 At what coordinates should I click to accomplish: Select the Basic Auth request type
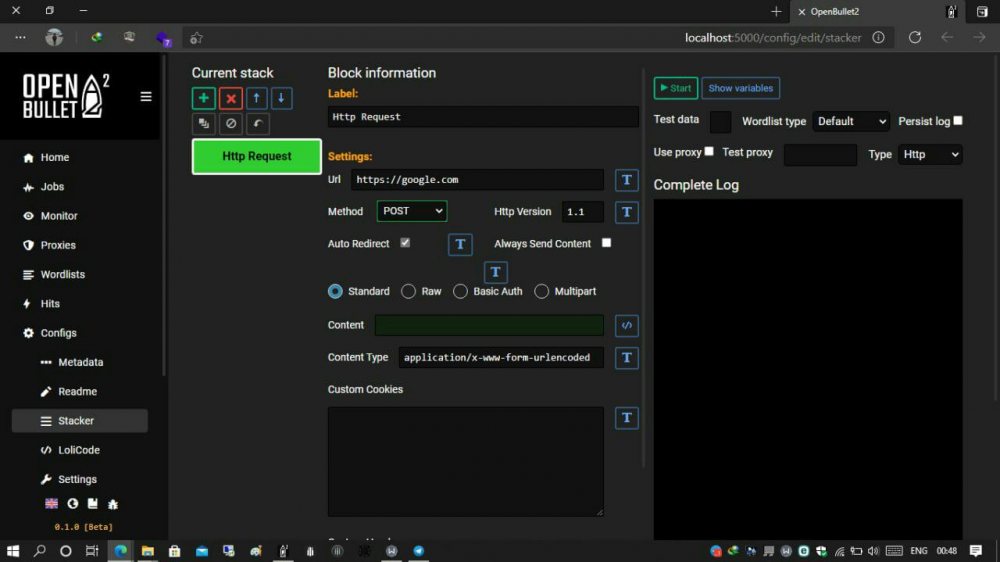coord(460,292)
